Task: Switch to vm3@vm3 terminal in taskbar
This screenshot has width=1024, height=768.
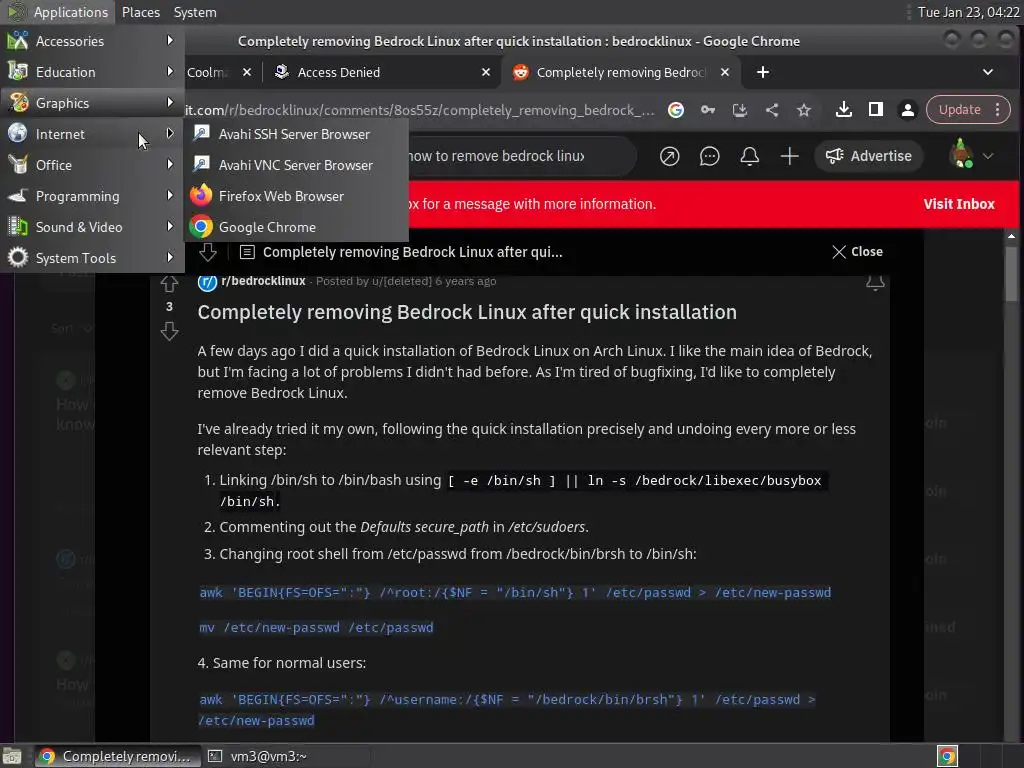Action: click(x=285, y=756)
